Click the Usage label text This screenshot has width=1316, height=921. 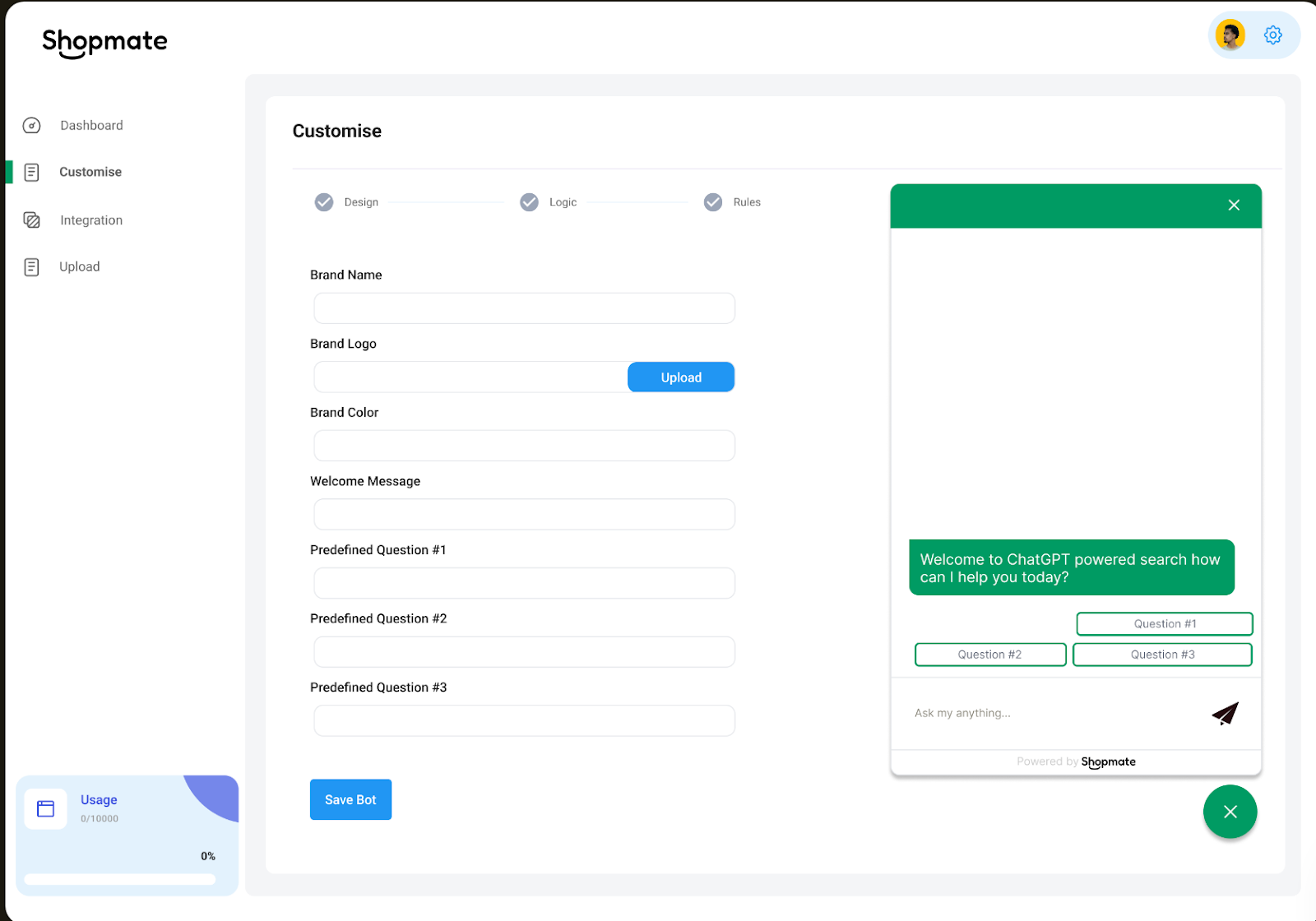[99, 800]
